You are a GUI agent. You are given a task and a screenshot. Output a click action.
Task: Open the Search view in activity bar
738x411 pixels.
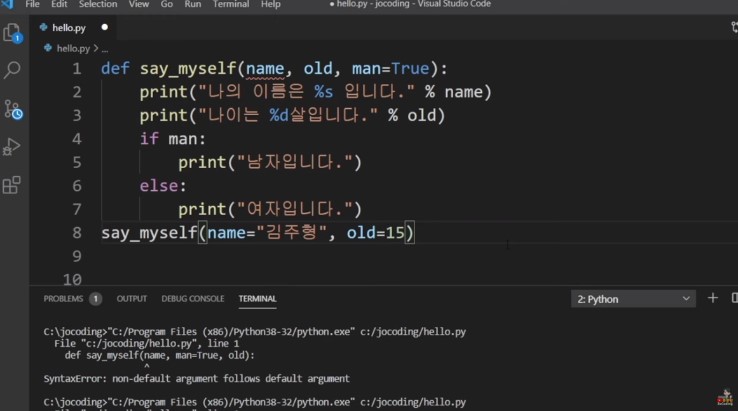click(13, 70)
